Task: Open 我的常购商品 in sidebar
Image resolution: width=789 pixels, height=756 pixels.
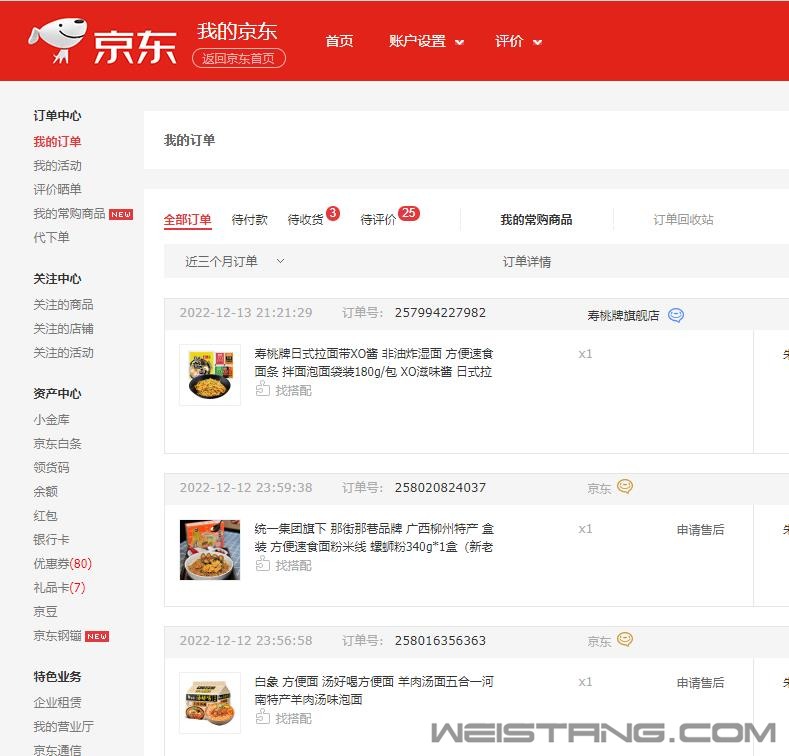Action: click(69, 214)
